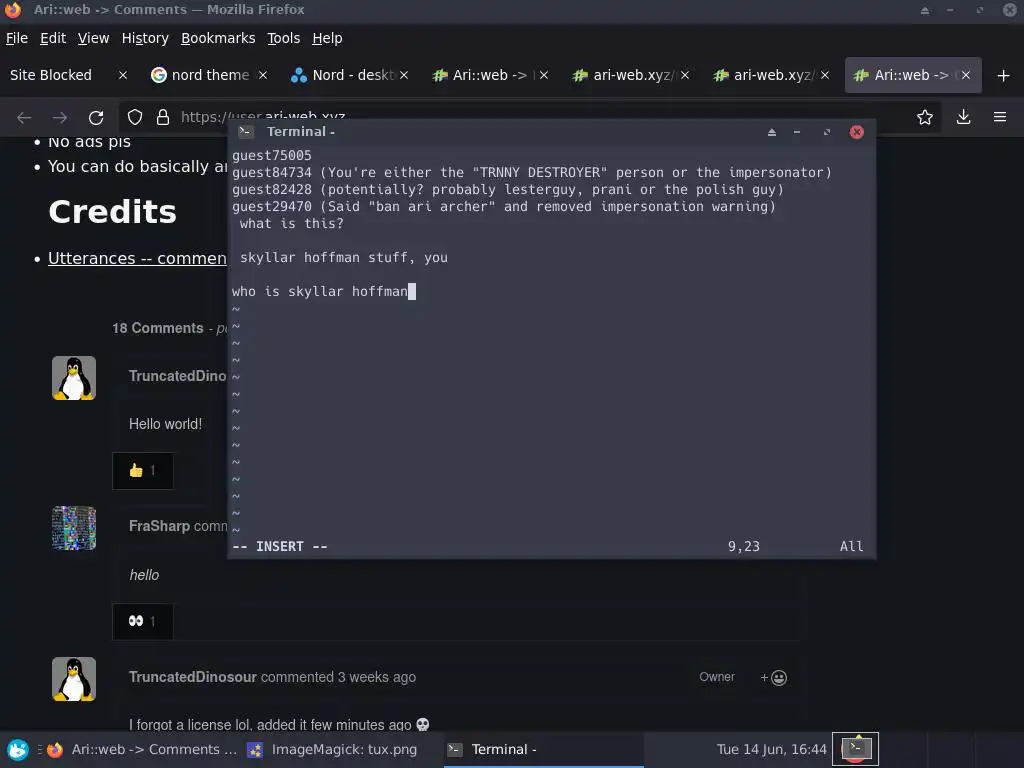
Task: Go forward to next page
Action: tap(59, 118)
